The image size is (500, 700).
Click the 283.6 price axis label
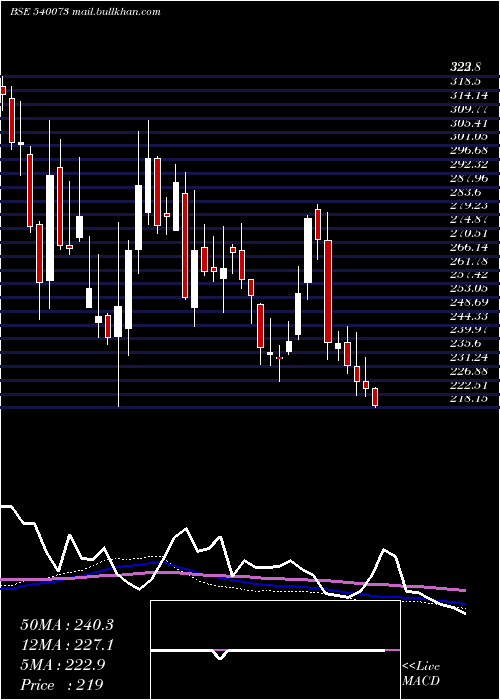(x=465, y=192)
